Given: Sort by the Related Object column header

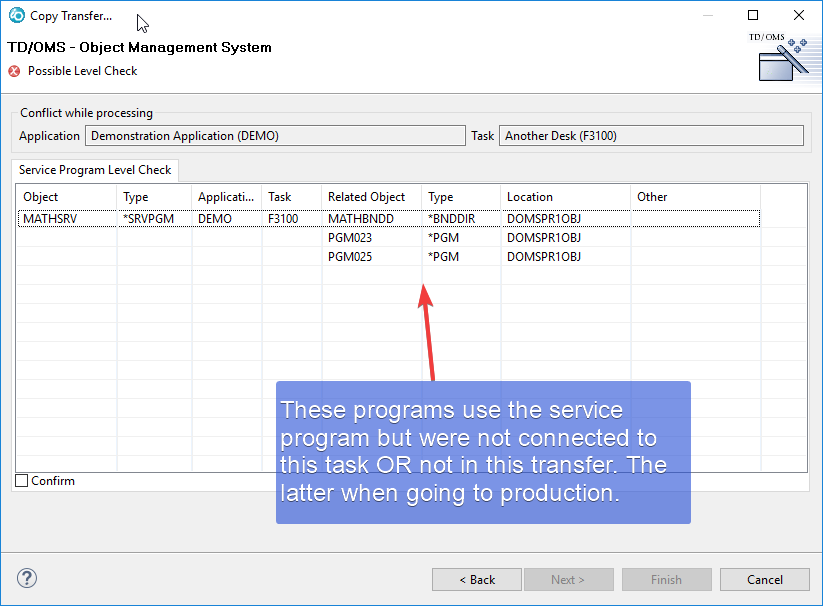Looking at the screenshot, I should click(371, 197).
